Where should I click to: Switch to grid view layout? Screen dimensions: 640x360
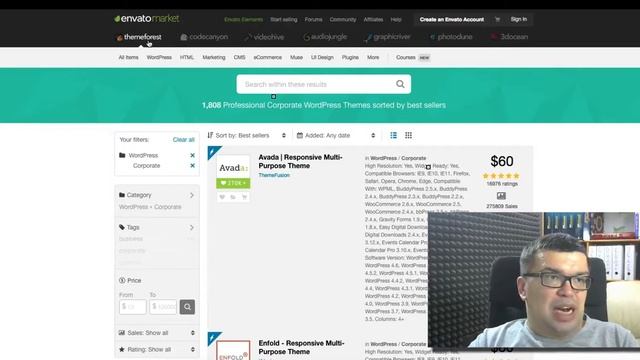408,135
